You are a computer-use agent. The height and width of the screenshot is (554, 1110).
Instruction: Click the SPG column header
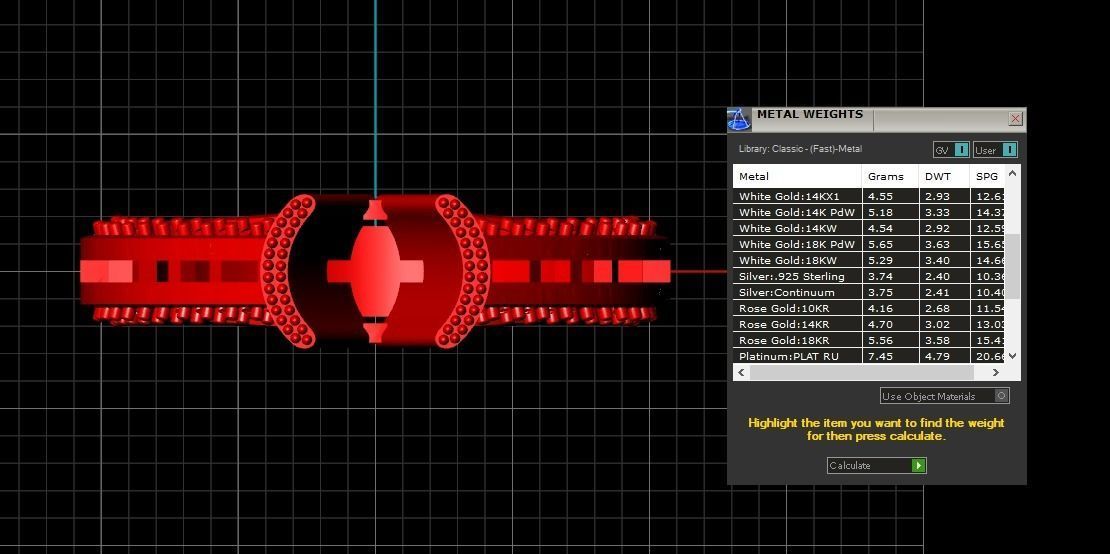[987, 176]
